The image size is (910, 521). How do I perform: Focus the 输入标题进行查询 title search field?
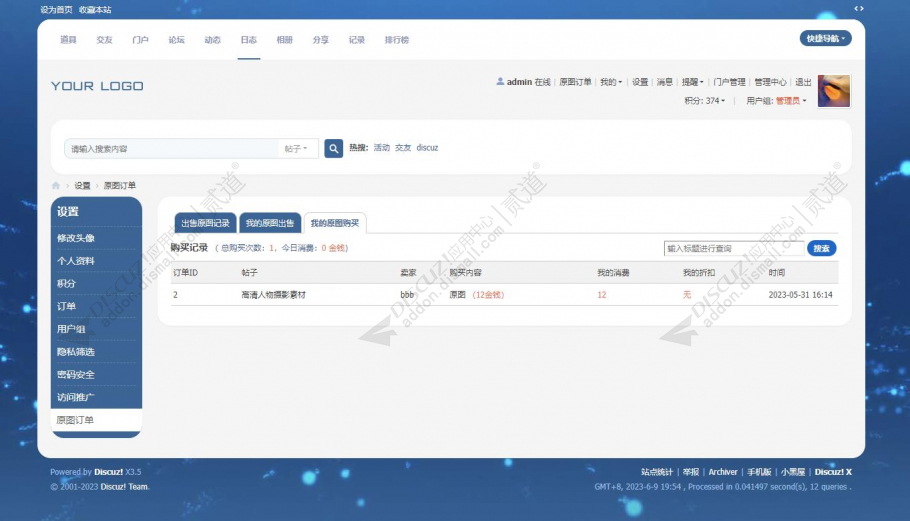[734, 248]
